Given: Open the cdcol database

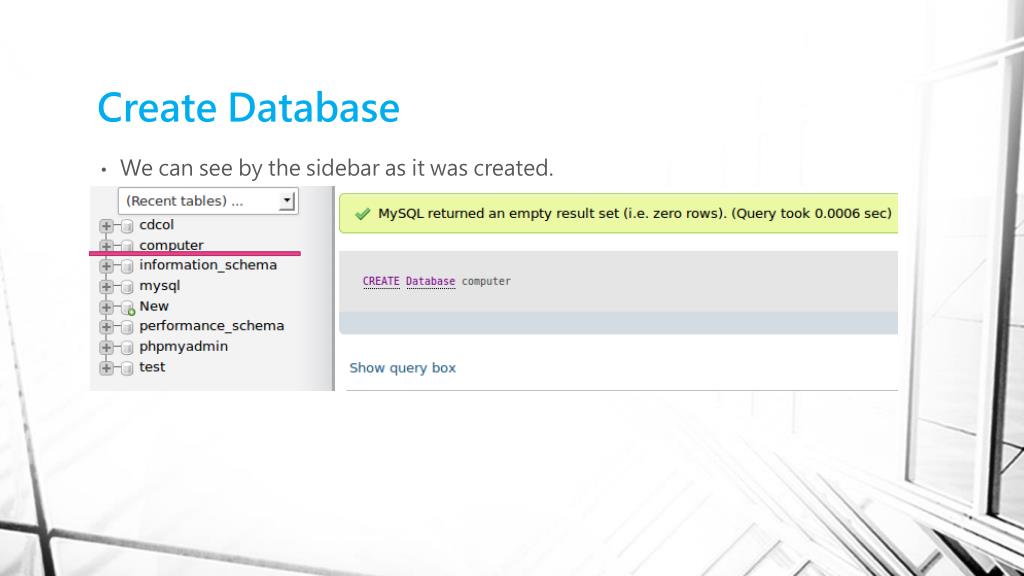Looking at the screenshot, I should pos(156,225).
